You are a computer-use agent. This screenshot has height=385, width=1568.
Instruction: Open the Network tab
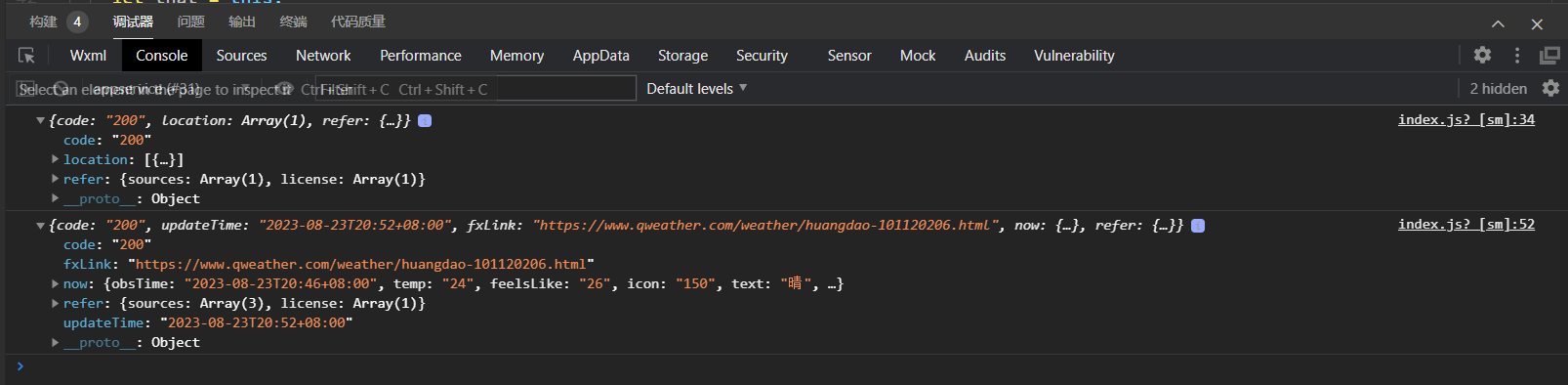pyautogui.click(x=323, y=56)
